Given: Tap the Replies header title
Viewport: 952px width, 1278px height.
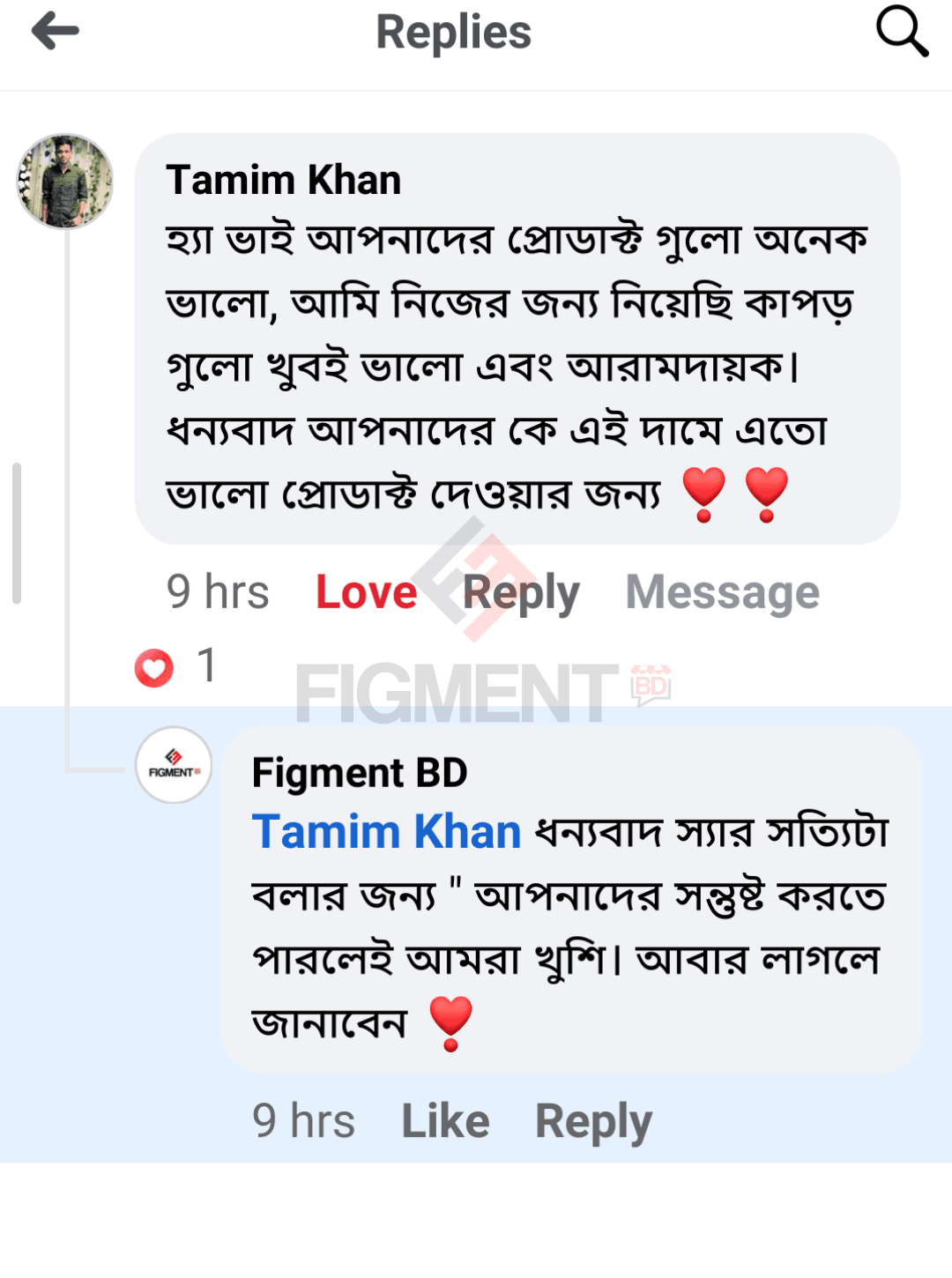Looking at the screenshot, I should 453,33.
